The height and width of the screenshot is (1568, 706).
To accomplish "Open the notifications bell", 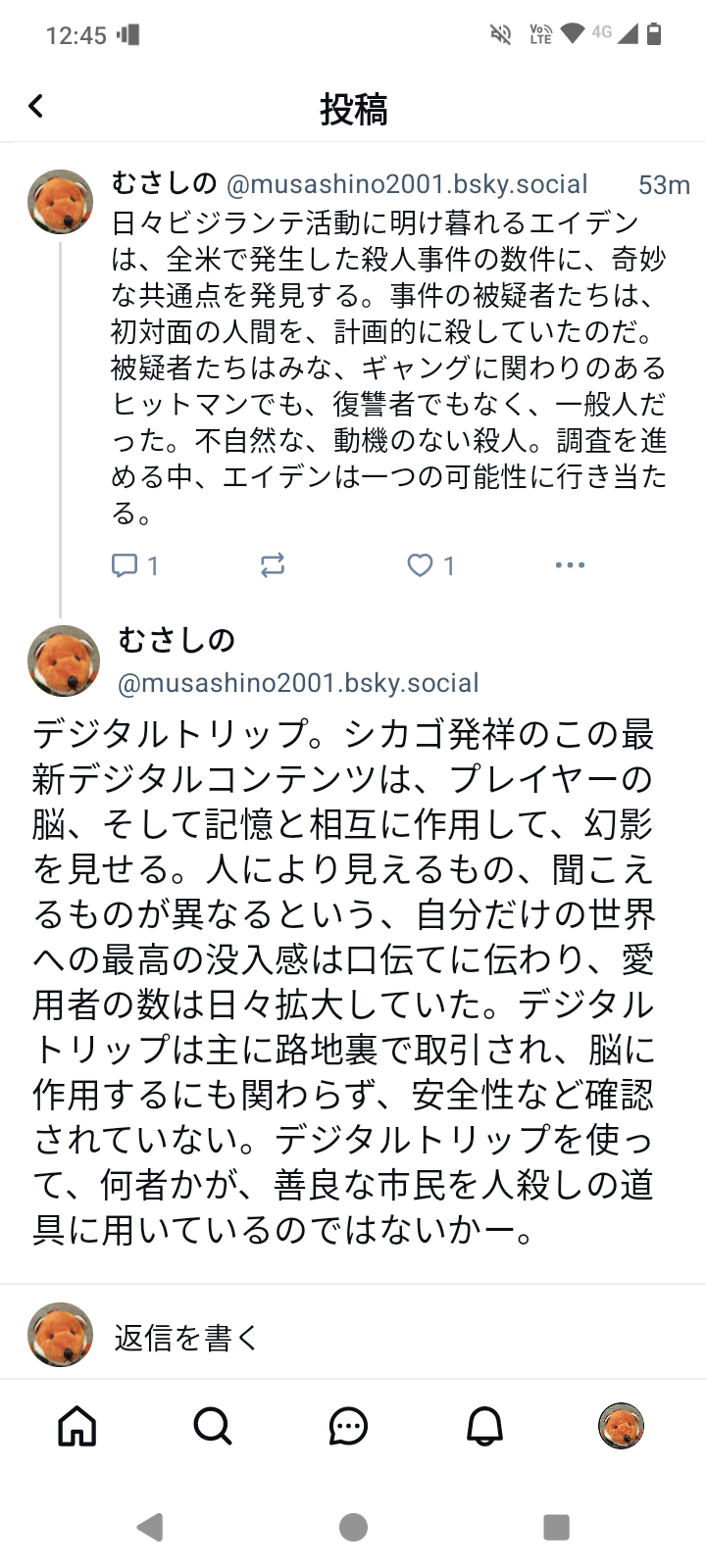I will pyautogui.click(x=484, y=1427).
